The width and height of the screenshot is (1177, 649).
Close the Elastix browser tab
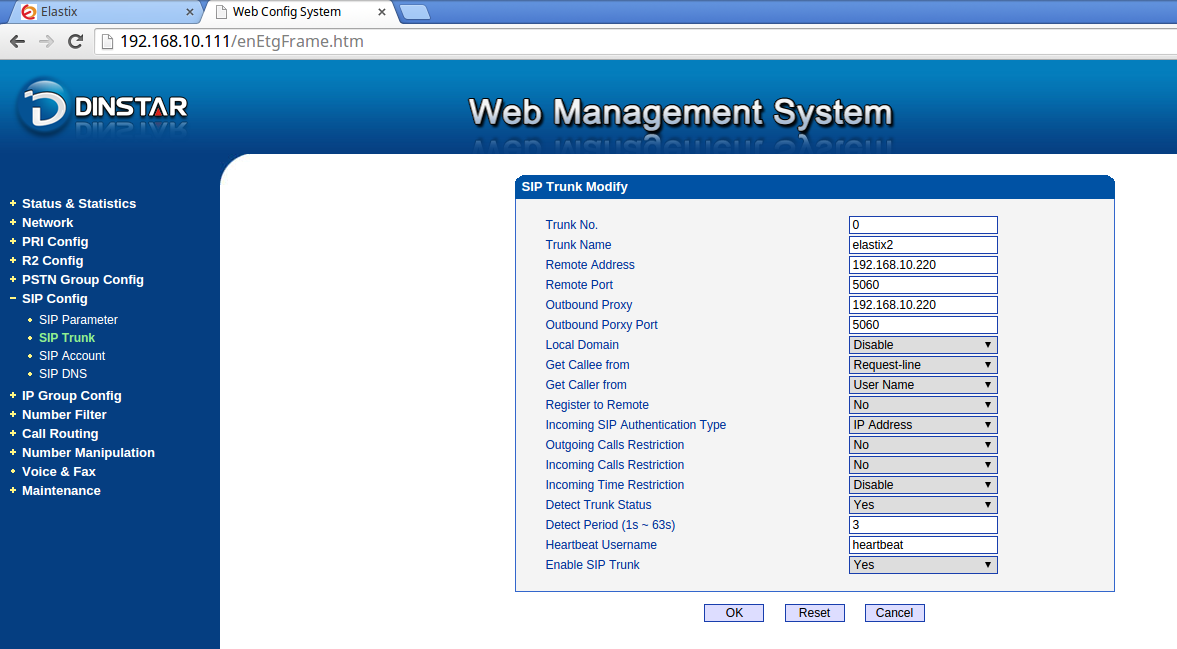click(x=190, y=12)
